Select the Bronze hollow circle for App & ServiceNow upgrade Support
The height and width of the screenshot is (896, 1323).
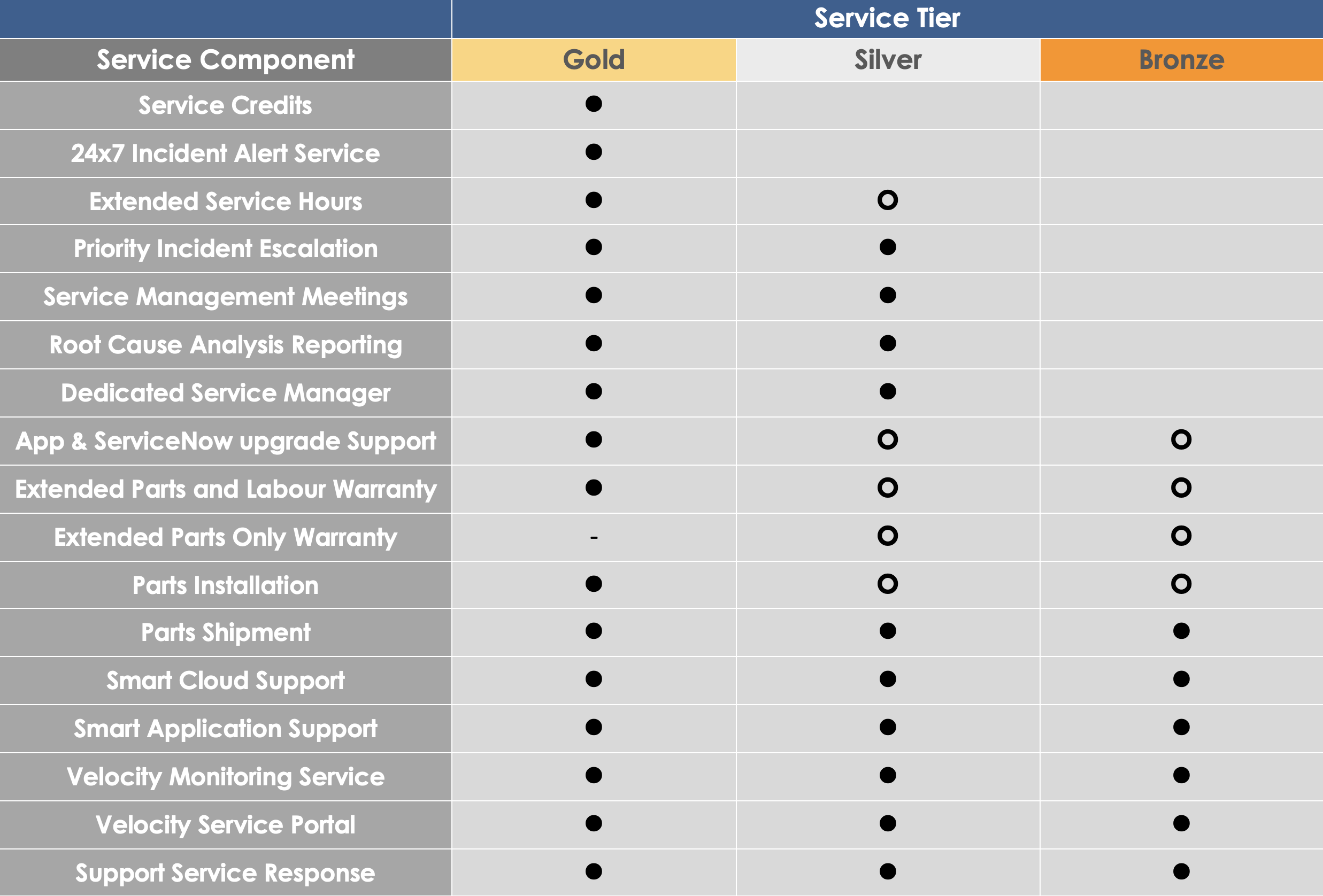[x=1181, y=439]
